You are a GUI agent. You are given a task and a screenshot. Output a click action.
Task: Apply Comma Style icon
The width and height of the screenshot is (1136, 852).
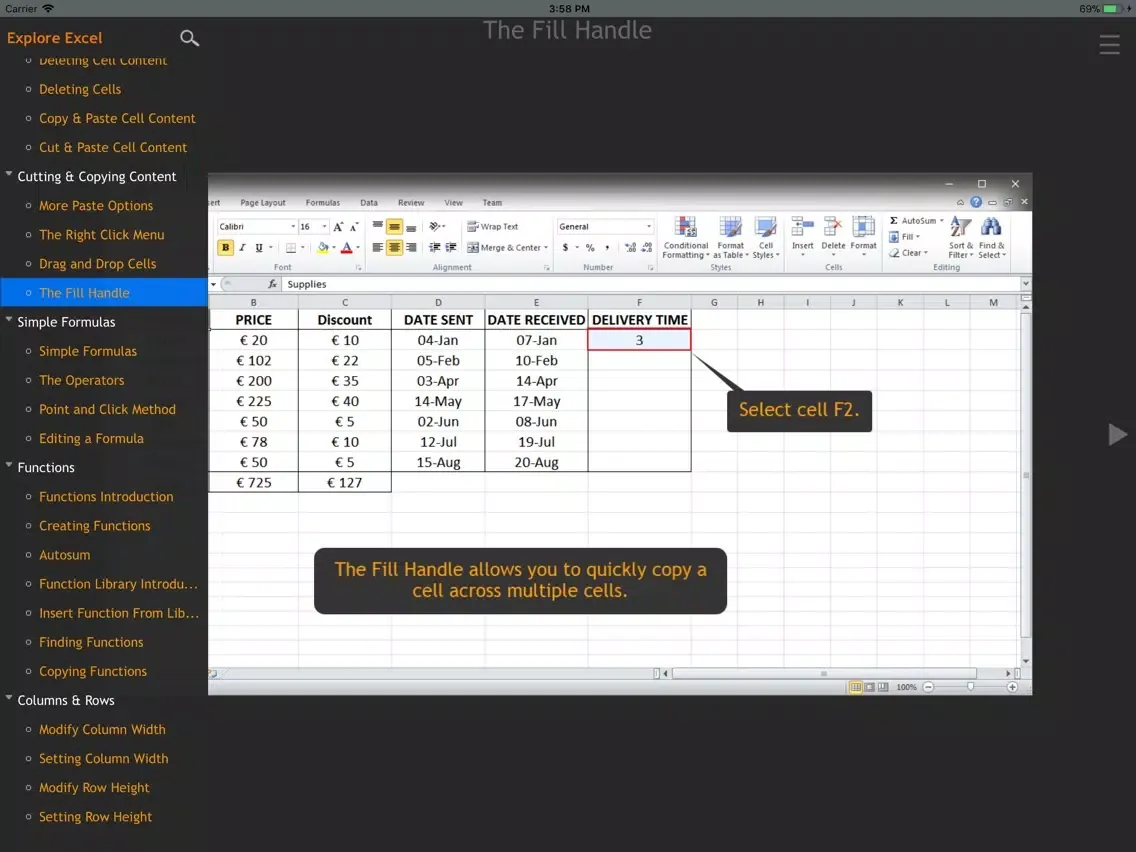point(607,248)
